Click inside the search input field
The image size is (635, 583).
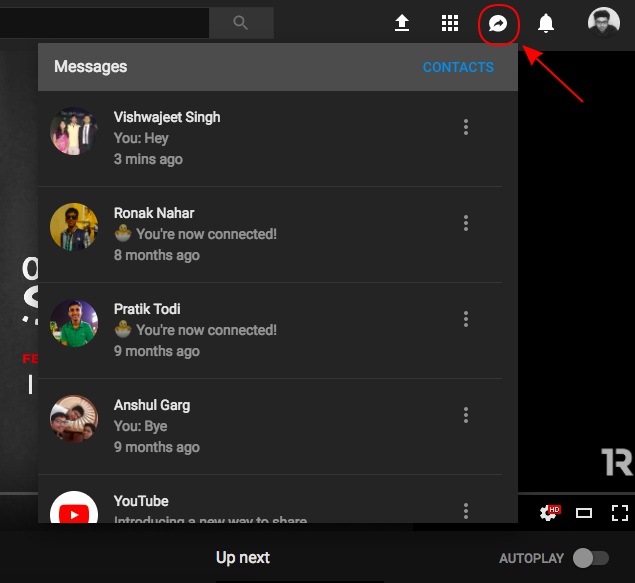[x=100, y=22]
